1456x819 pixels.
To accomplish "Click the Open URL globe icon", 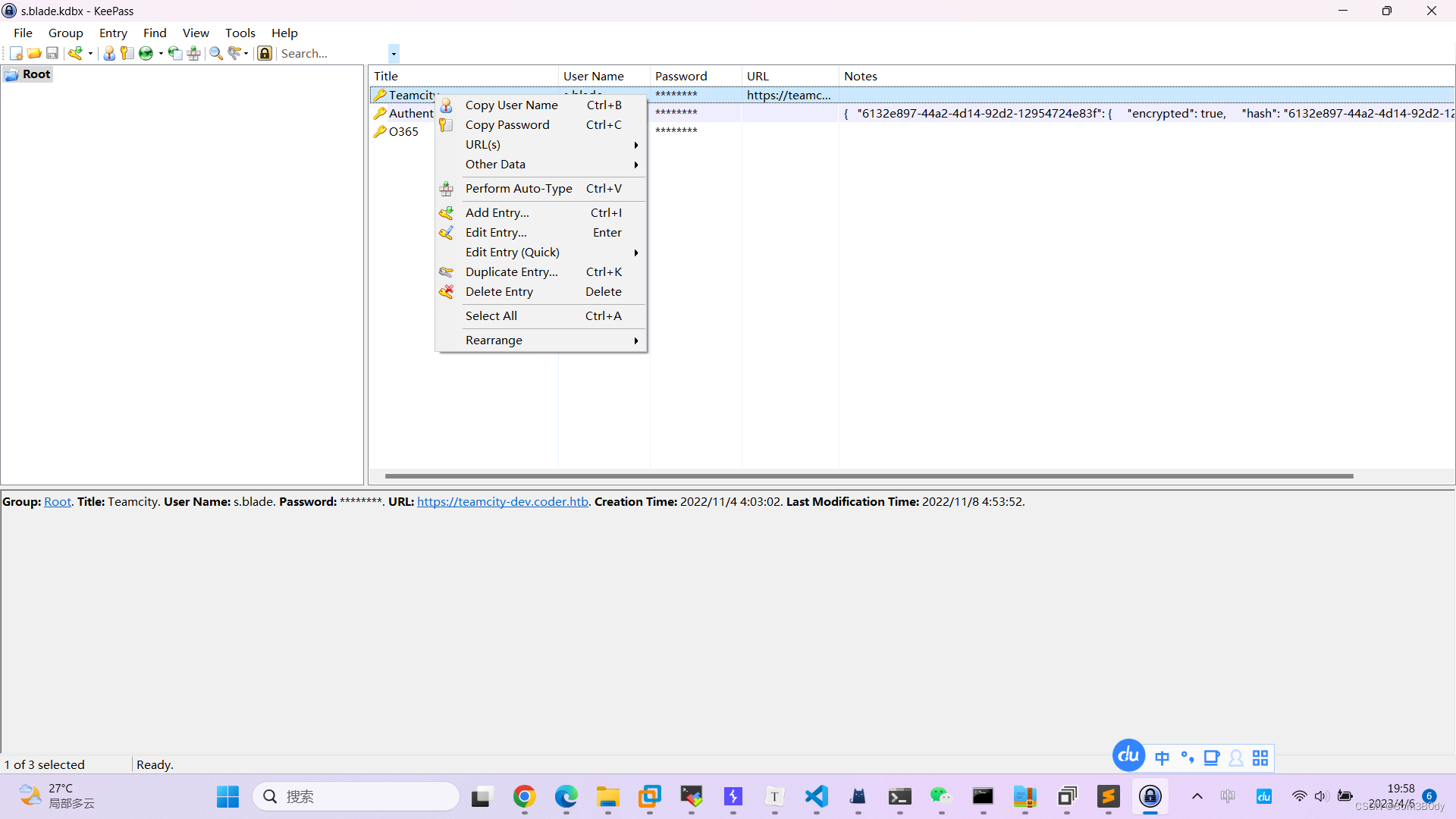I will tap(146, 53).
